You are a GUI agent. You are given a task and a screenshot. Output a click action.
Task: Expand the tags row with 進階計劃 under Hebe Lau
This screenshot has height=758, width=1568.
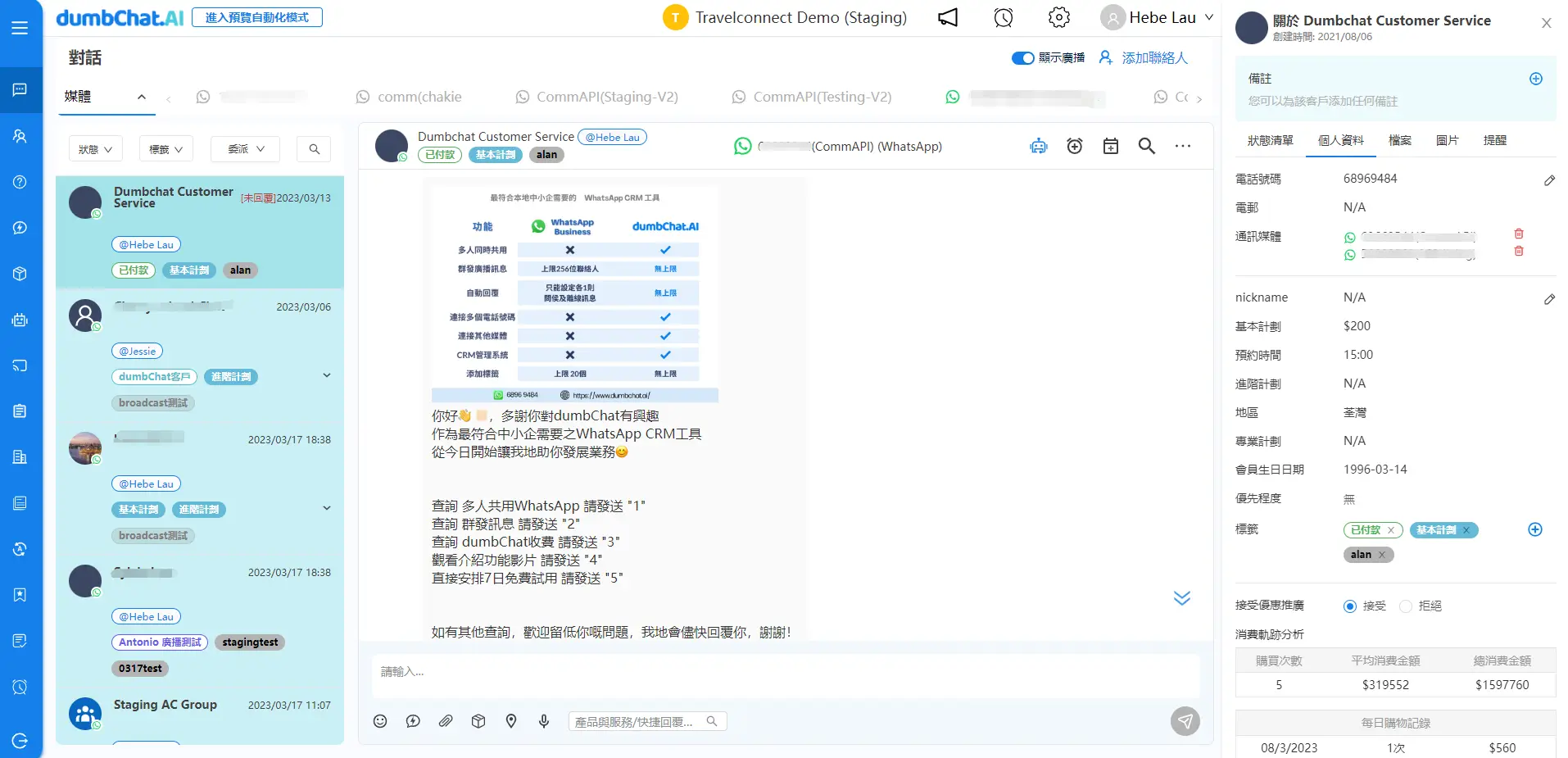(x=327, y=508)
